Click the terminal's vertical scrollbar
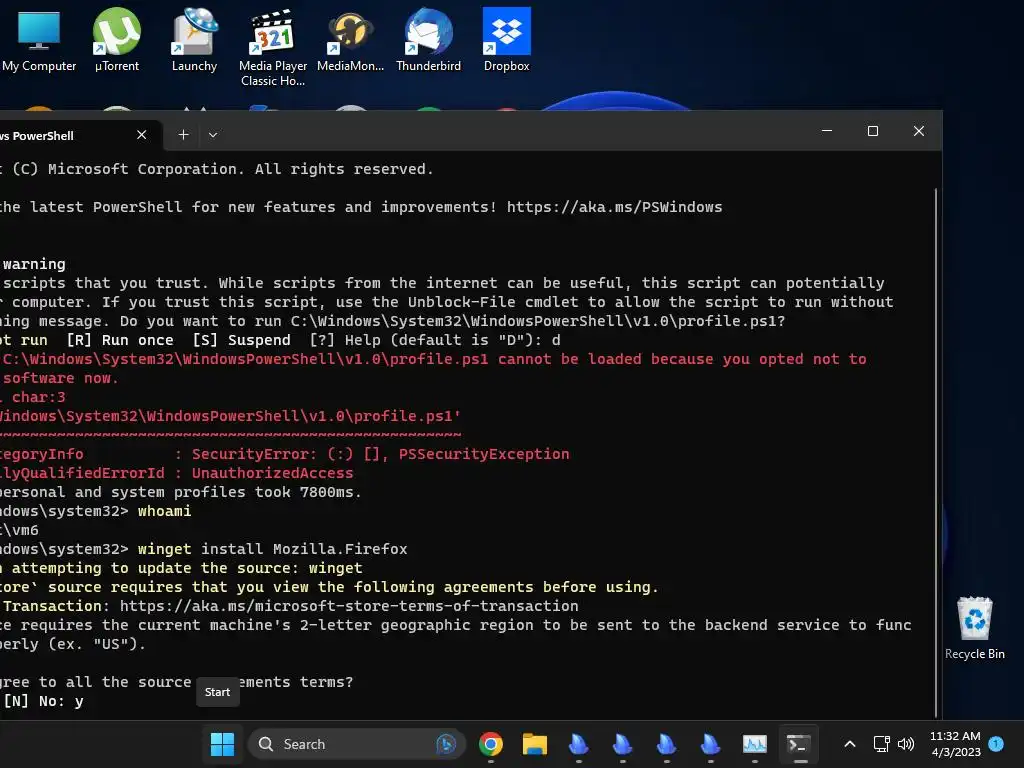Image resolution: width=1024 pixels, height=768 pixels. point(936,451)
